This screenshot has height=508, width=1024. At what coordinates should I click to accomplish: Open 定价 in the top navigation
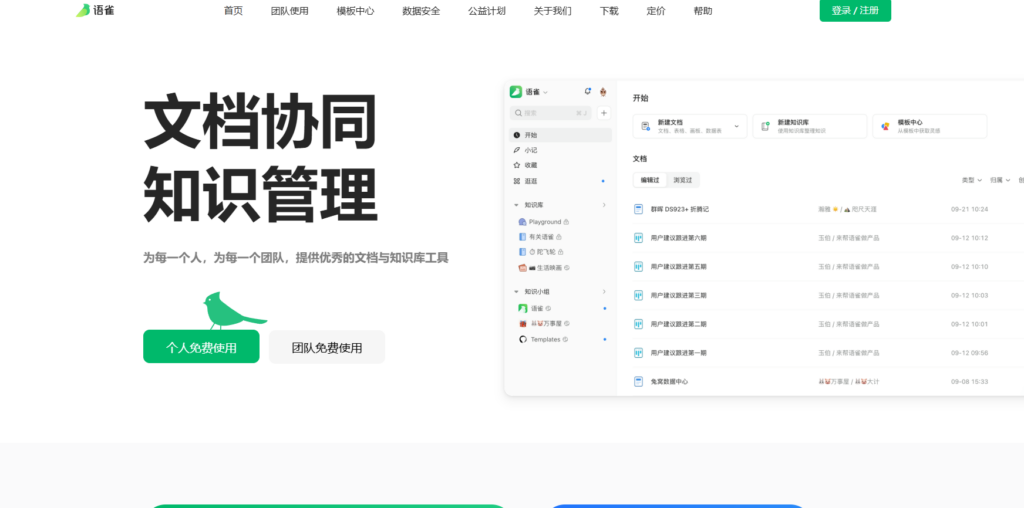(656, 10)
